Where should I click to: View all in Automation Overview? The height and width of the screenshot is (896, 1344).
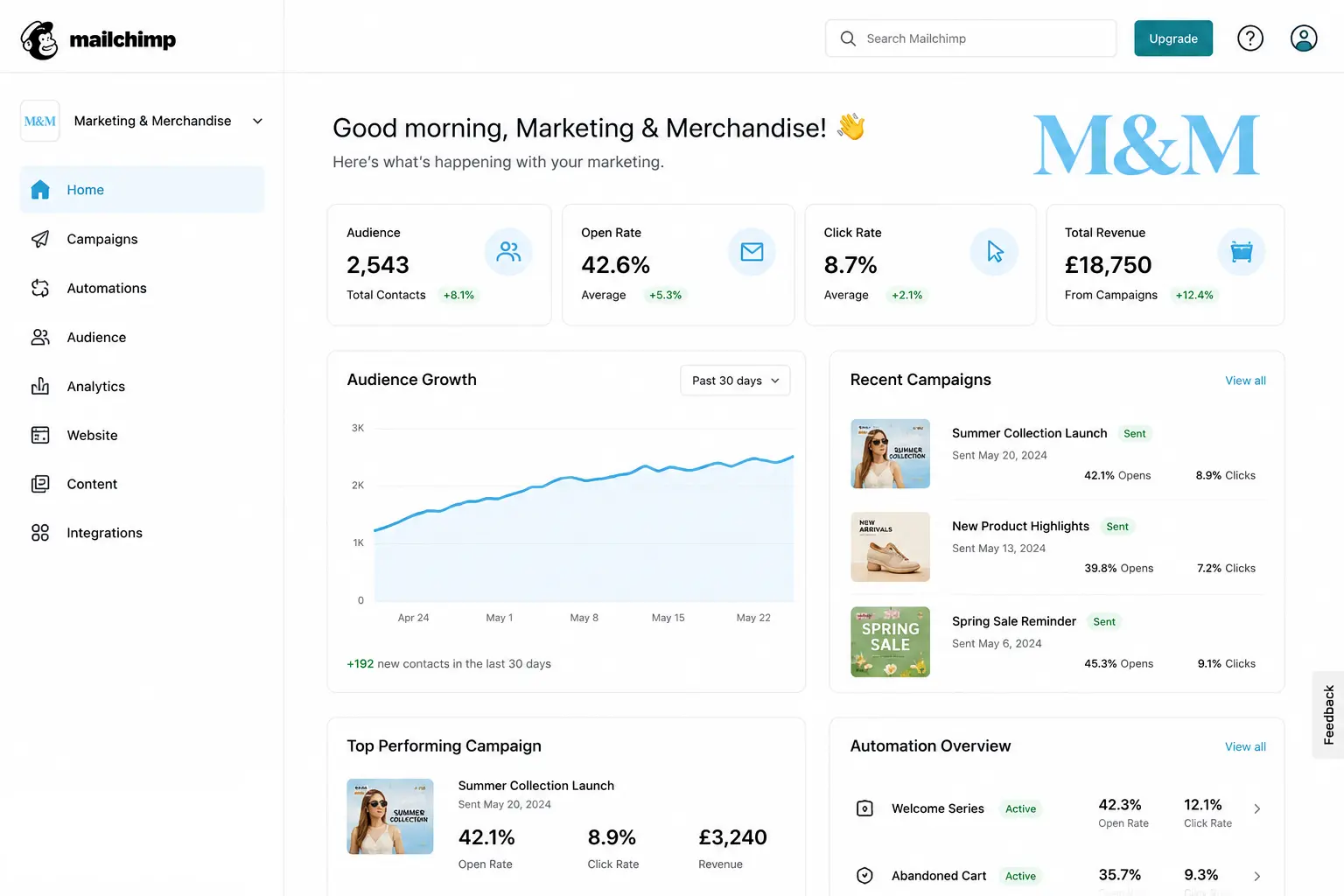point(1245,746)
